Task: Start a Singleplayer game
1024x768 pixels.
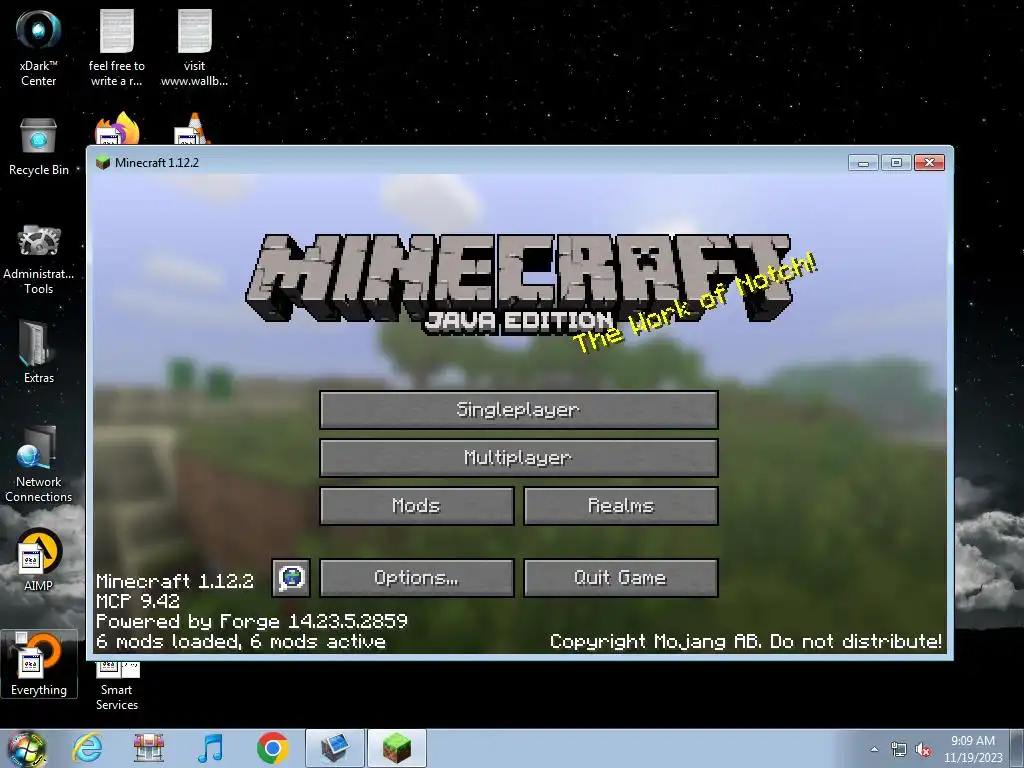Action: point(519,409)
